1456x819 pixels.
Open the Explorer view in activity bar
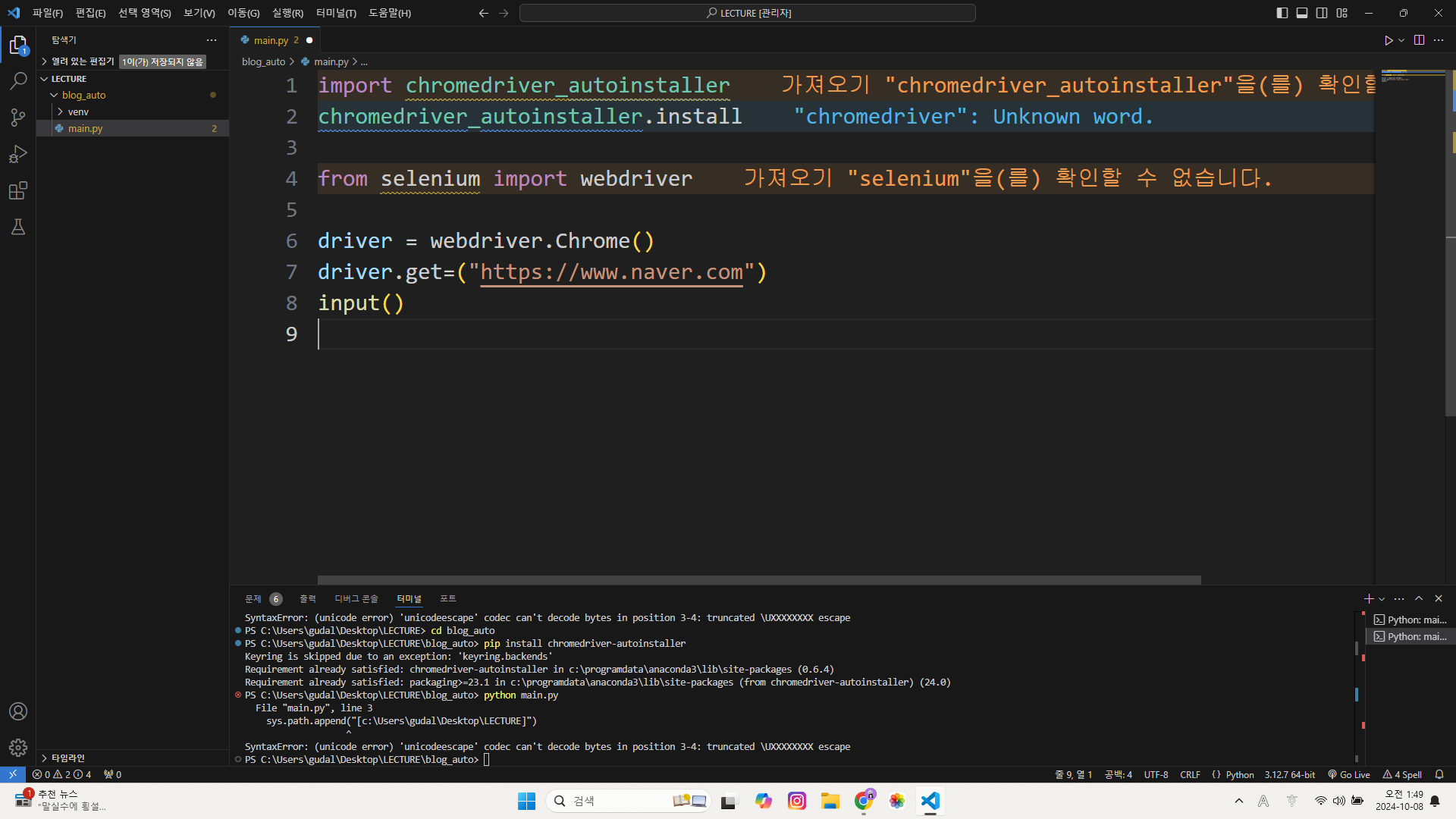(18, 45)
